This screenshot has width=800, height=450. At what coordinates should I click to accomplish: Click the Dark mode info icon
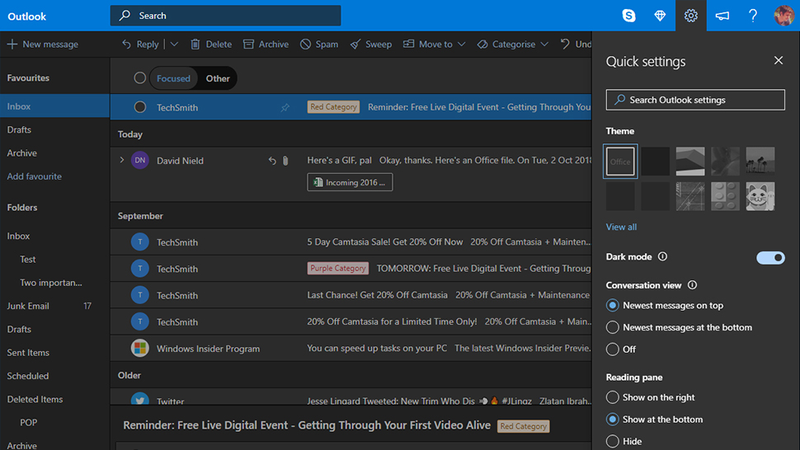tap(662, 257)
